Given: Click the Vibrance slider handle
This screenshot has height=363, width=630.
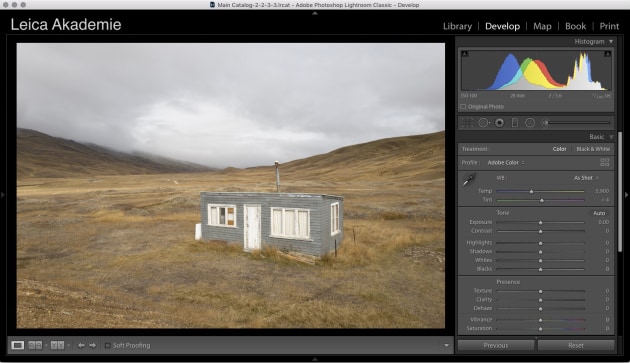Looking at the screenshot, I should pos(540,320).
